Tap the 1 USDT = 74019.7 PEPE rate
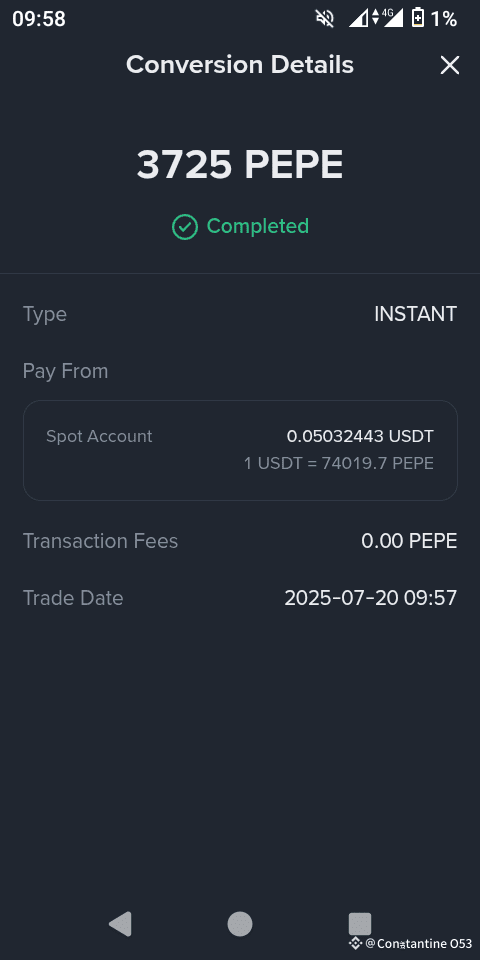 (339, 463)
